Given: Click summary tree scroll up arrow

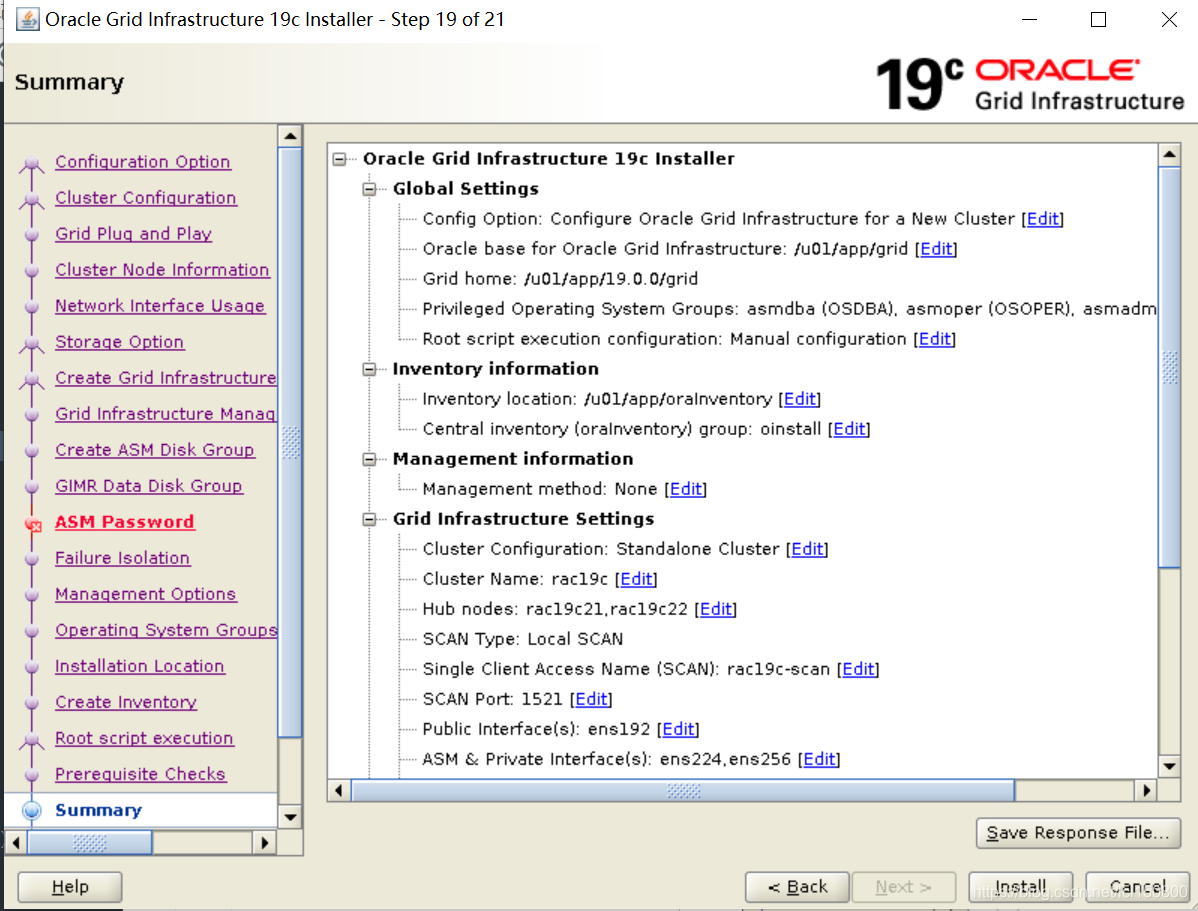Looking at the screenshot, I should click(x=1169, y=154).
